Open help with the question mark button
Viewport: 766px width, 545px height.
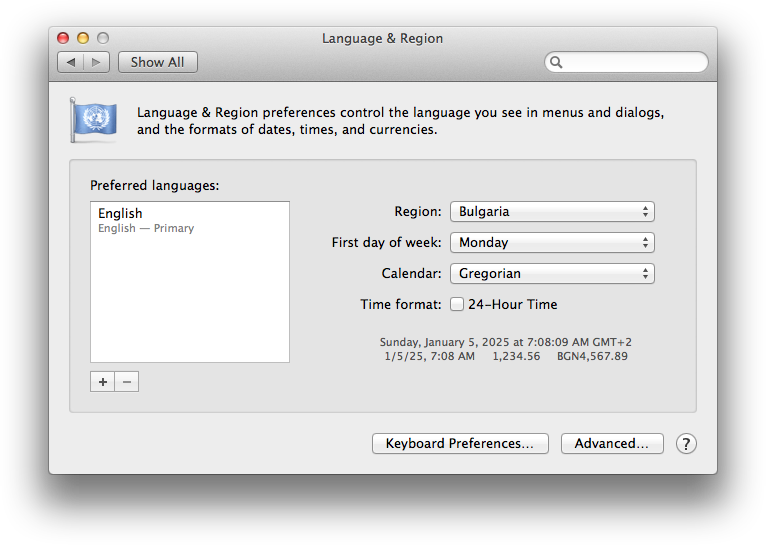686,444
